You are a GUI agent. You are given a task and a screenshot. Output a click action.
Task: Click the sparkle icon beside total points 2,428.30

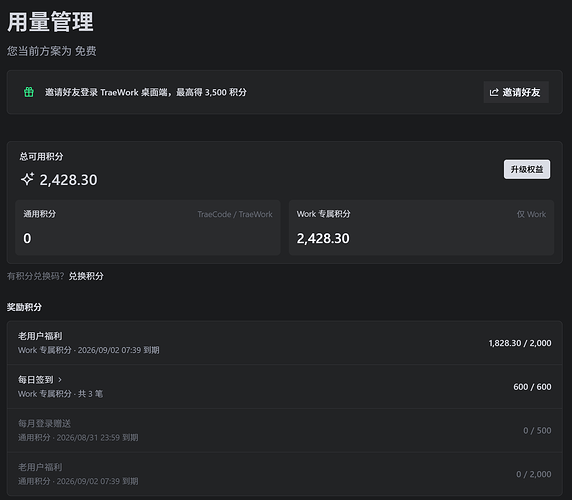click(x=27, y=179)
